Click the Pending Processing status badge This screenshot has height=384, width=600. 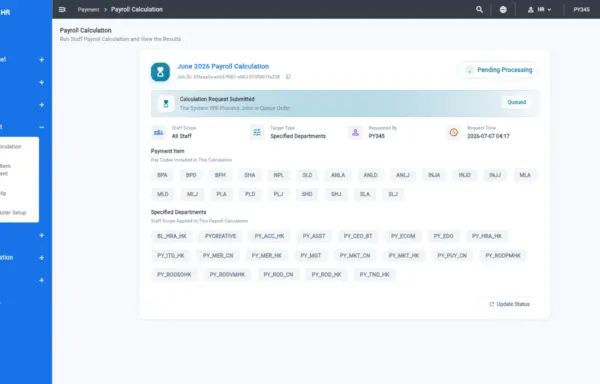(x=498, y=70)
